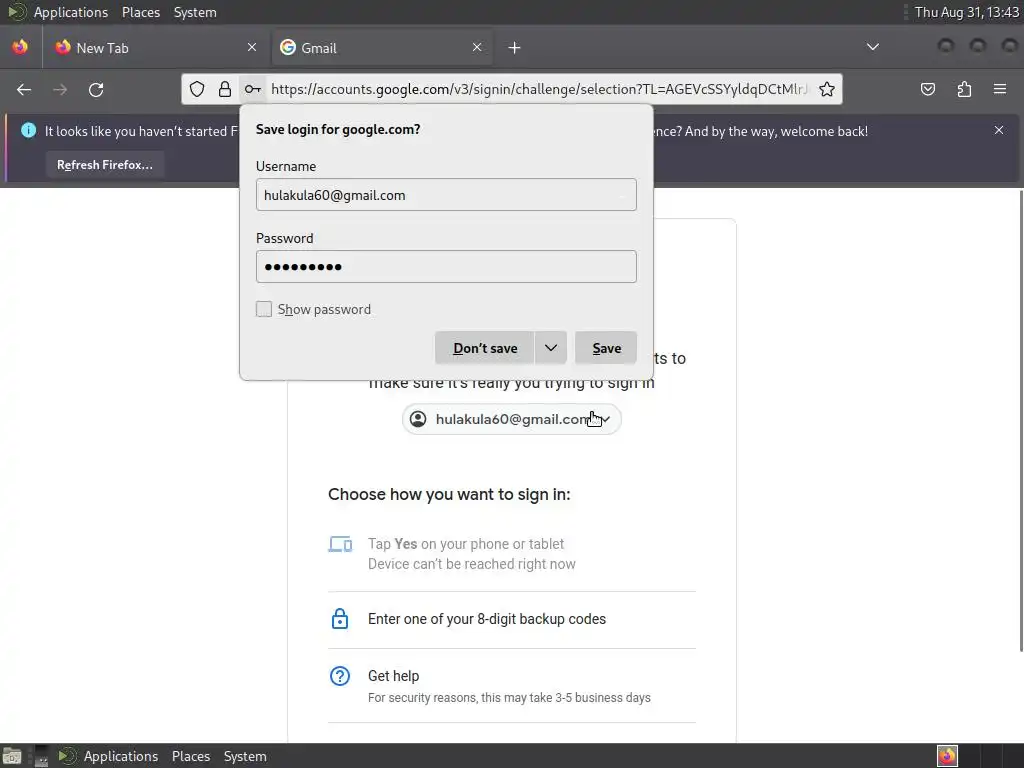
Task: Open the Places menu in top panel
Action: point(141,12)
